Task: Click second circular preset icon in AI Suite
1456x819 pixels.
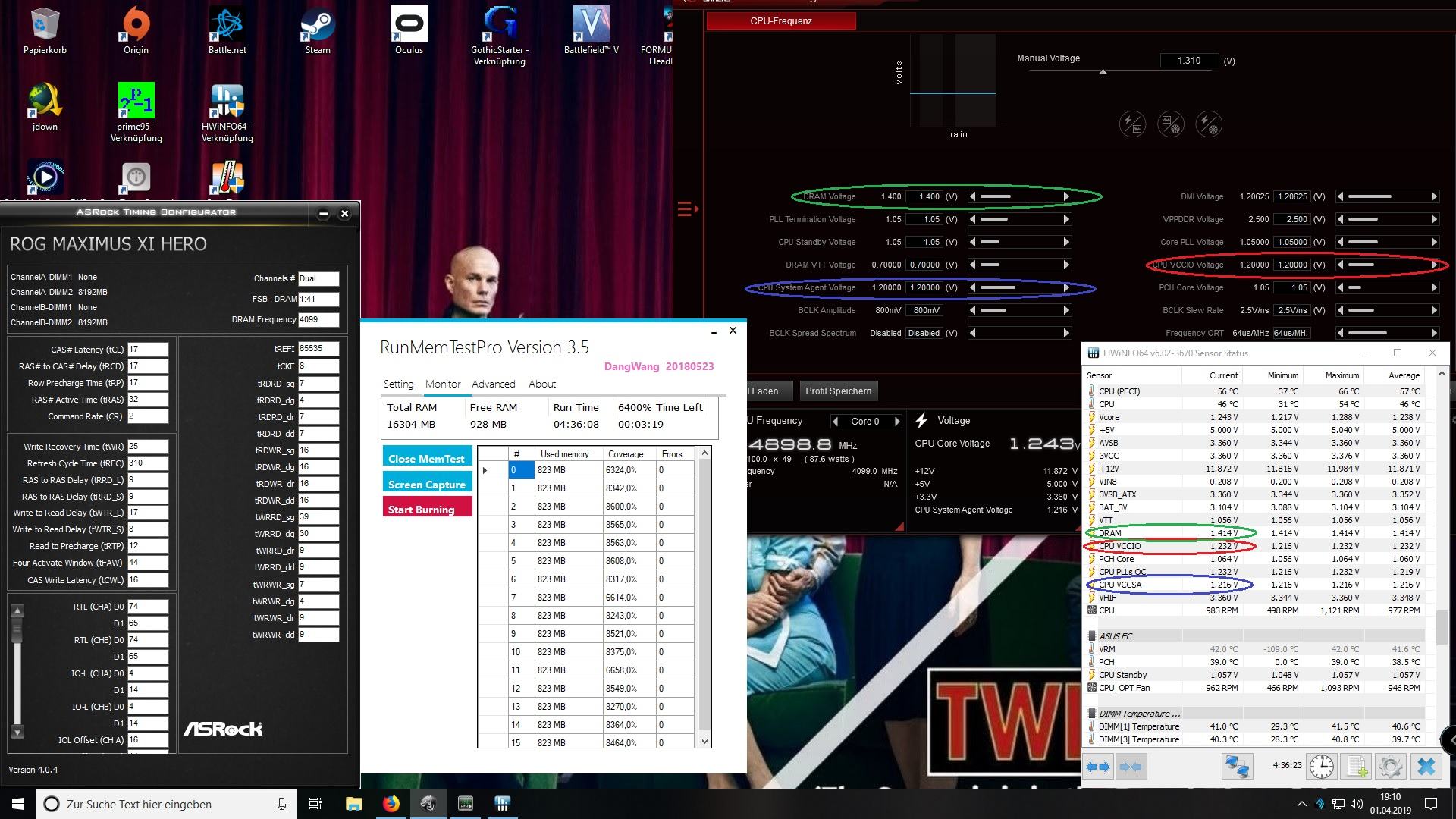Action: coord(1170,124)
